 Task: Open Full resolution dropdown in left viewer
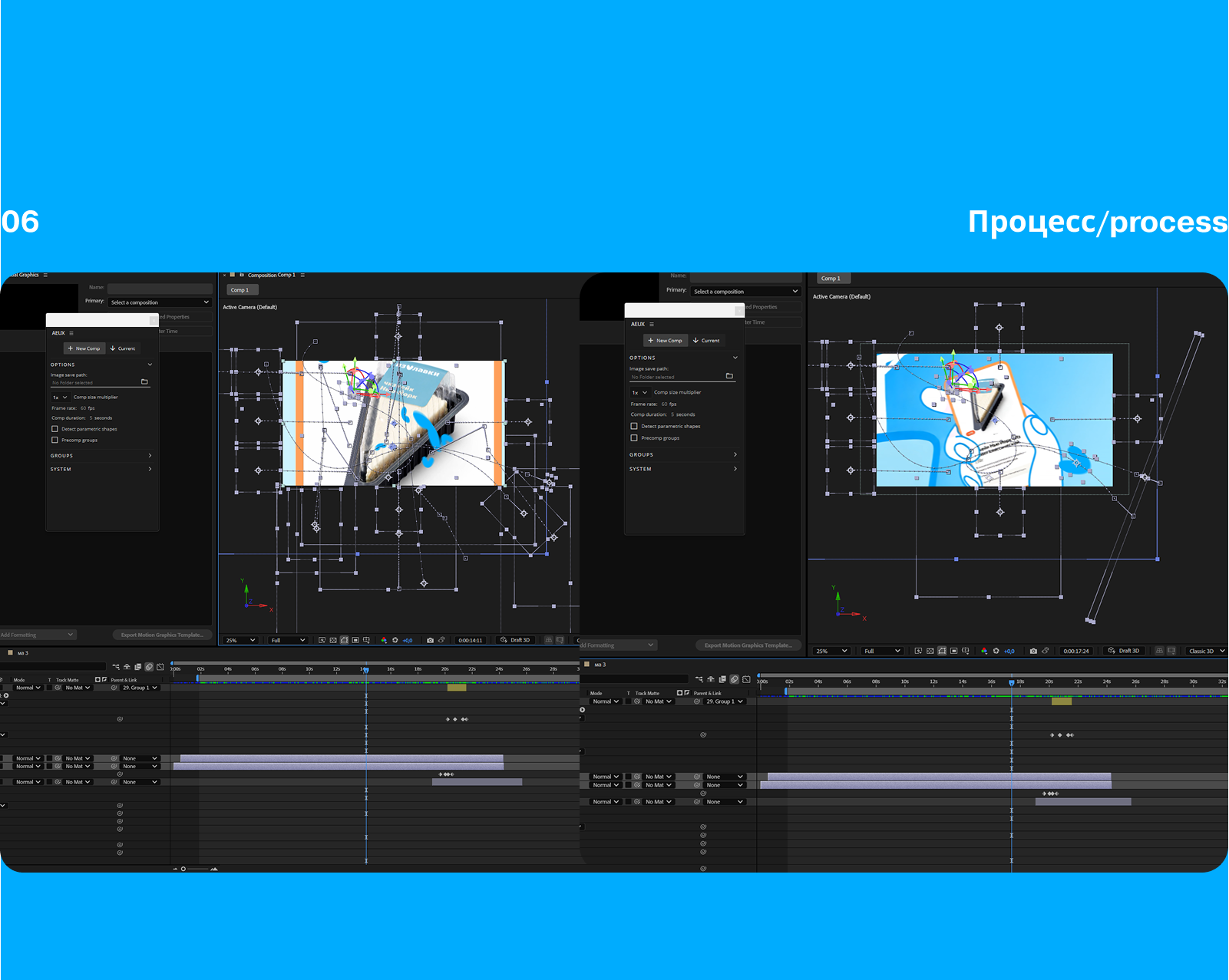(x=288, y=640)
